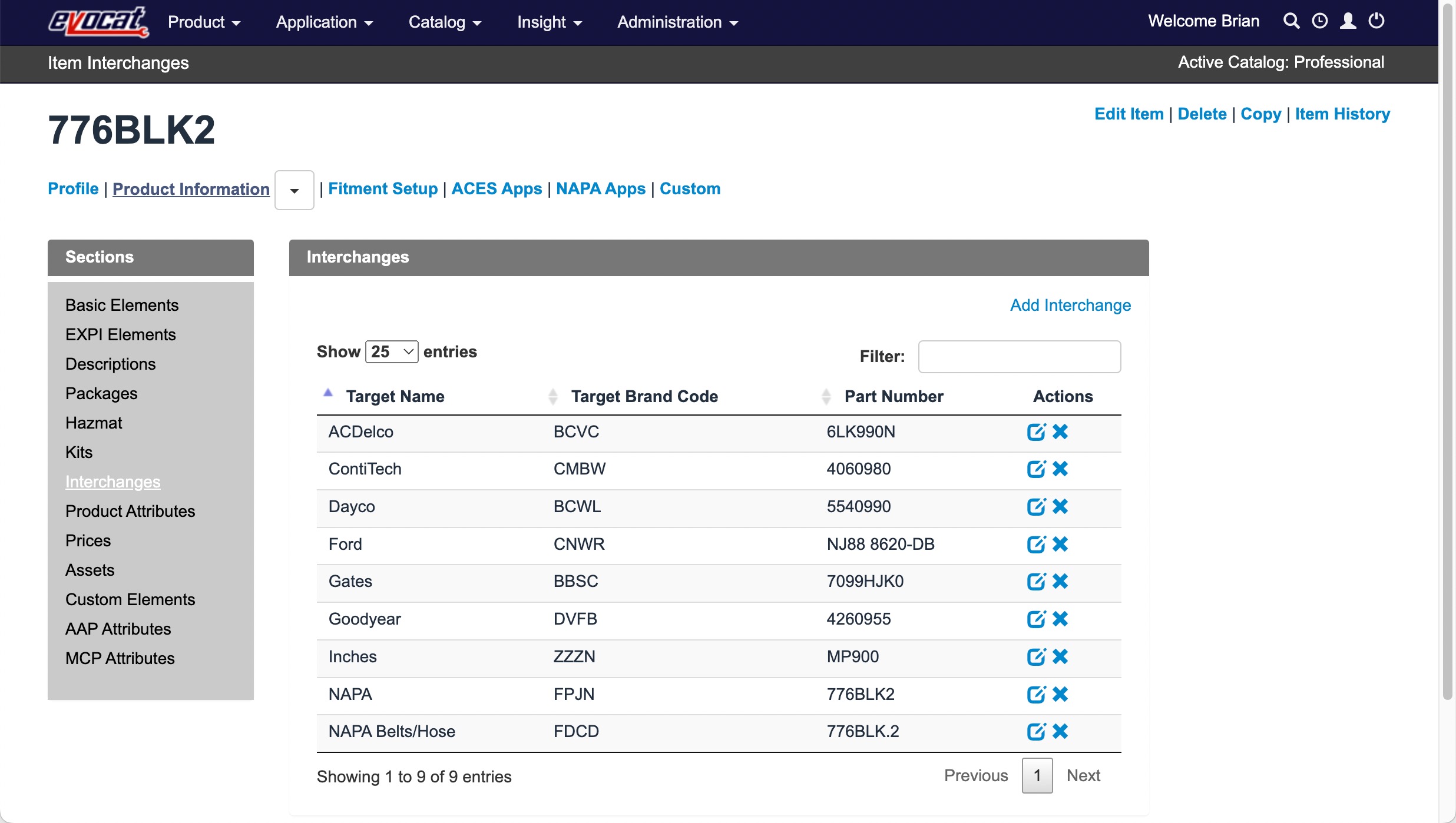Image resolution: width=1456 pixels, height=823 pixels.
Task: Delete the Inches interchange row
Action: [x=1060, y=656]
